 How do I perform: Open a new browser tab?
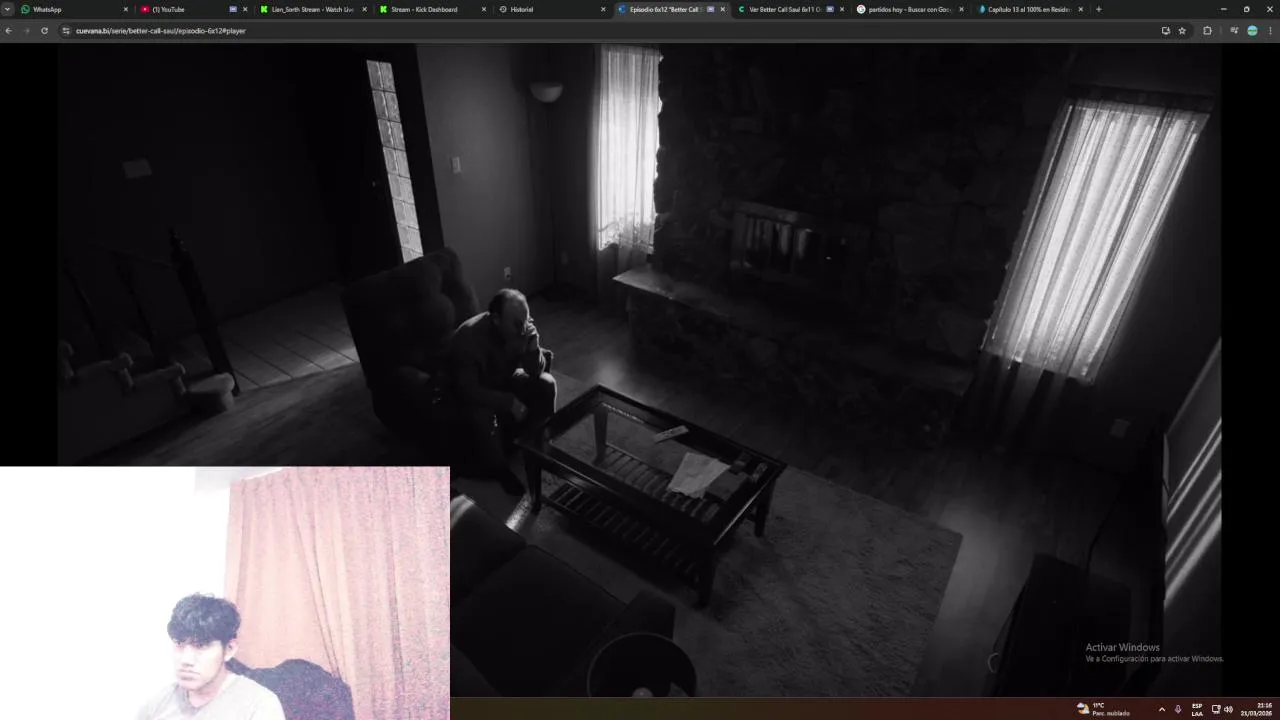pyautogui.click(x=1099, y=9)
